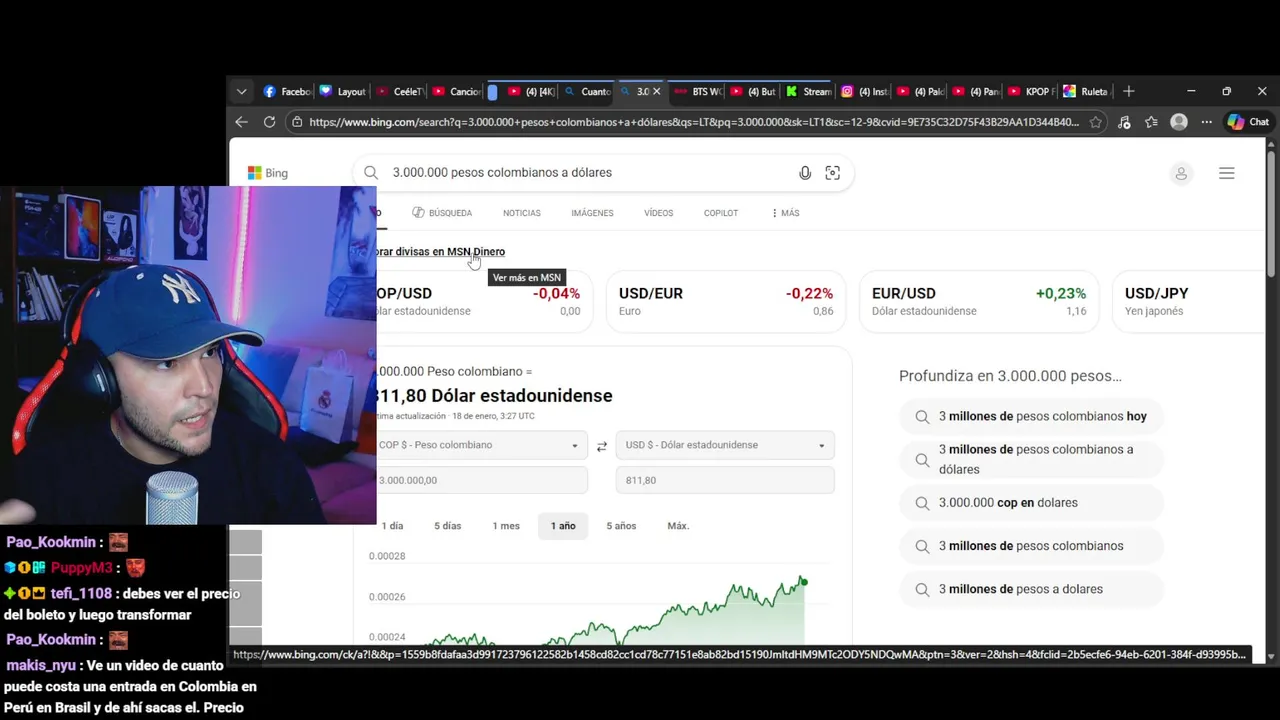Click the URL address bar
Image resolution: width=1280 pixels, height=720 pixels.
(693, 122)
